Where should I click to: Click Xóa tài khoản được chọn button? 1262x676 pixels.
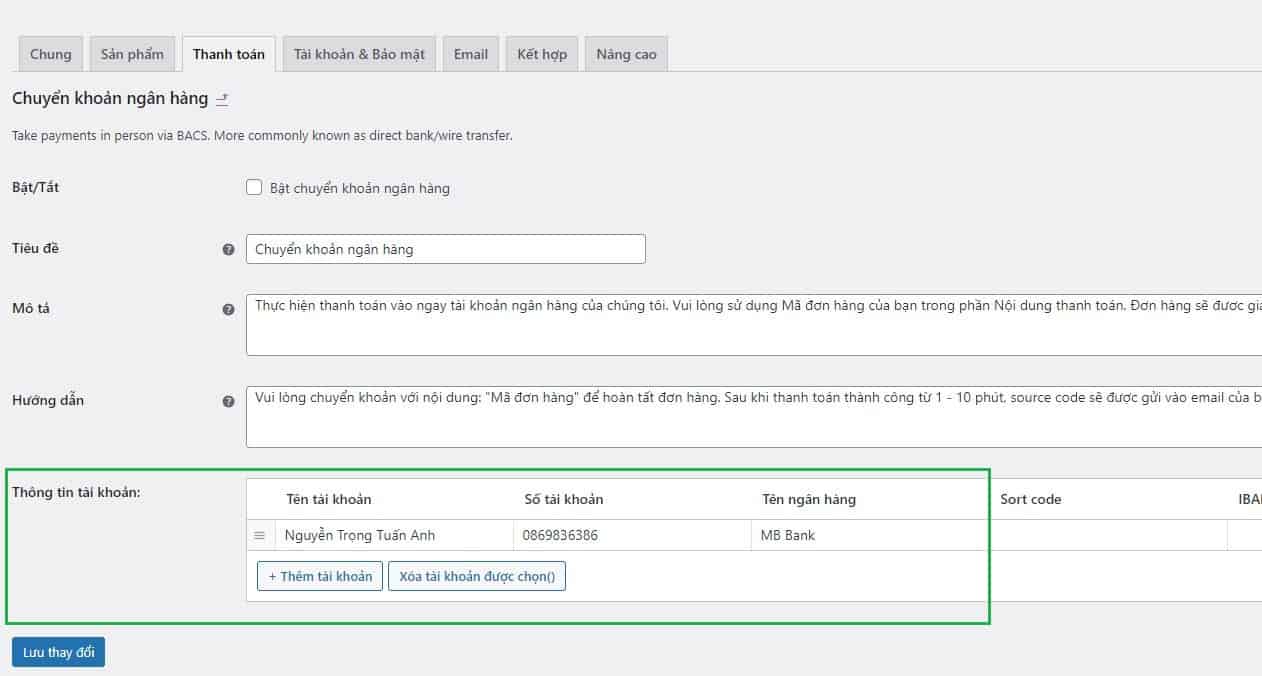(477, 576)
